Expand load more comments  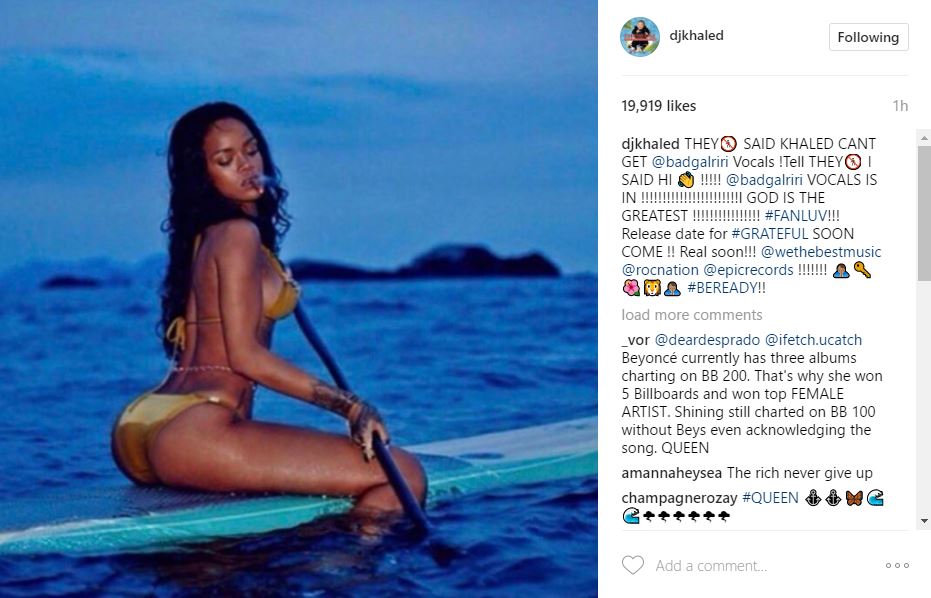pyautogui.click(x=692, y=315)
